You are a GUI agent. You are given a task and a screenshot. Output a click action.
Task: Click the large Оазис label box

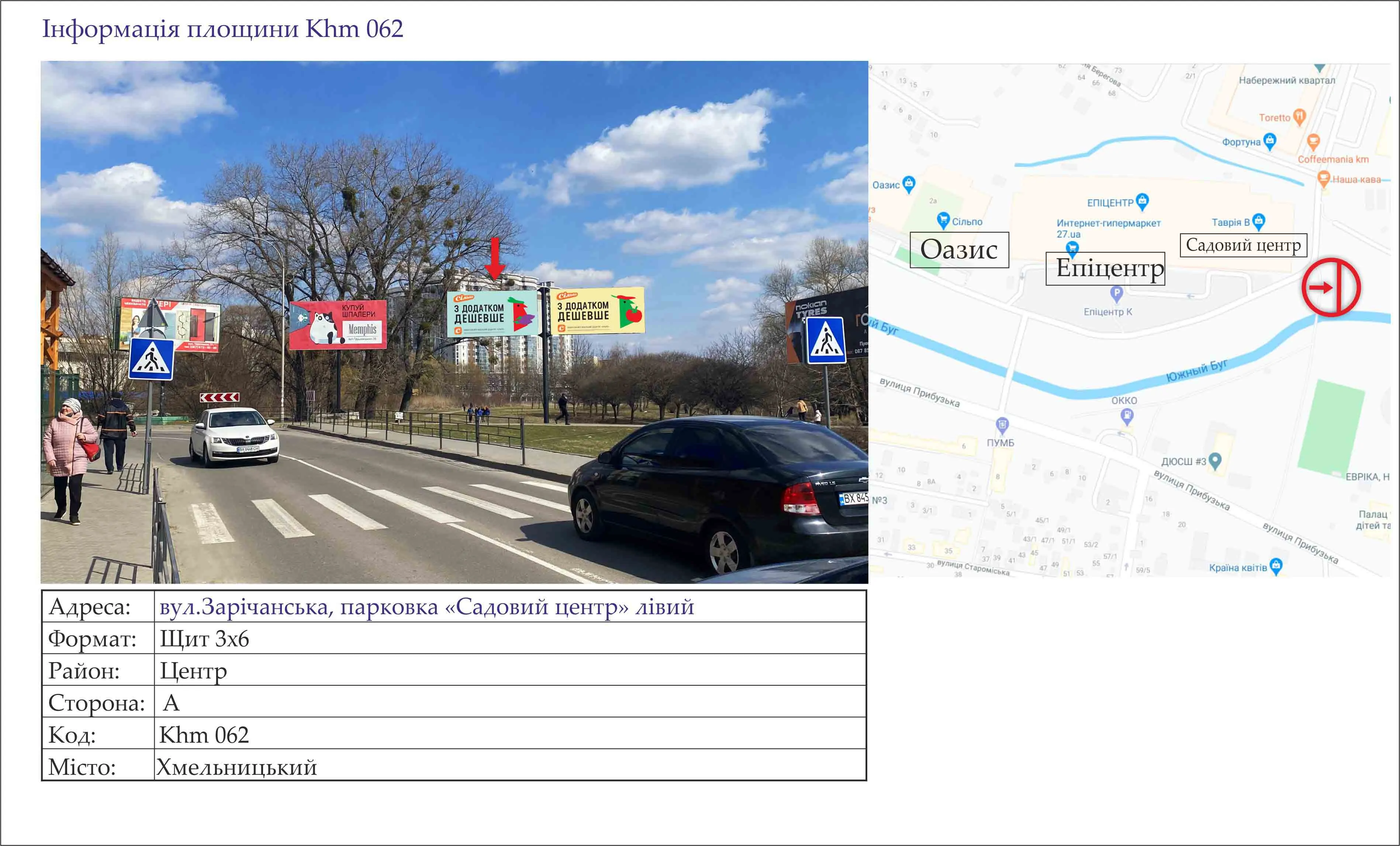[959, 250]
